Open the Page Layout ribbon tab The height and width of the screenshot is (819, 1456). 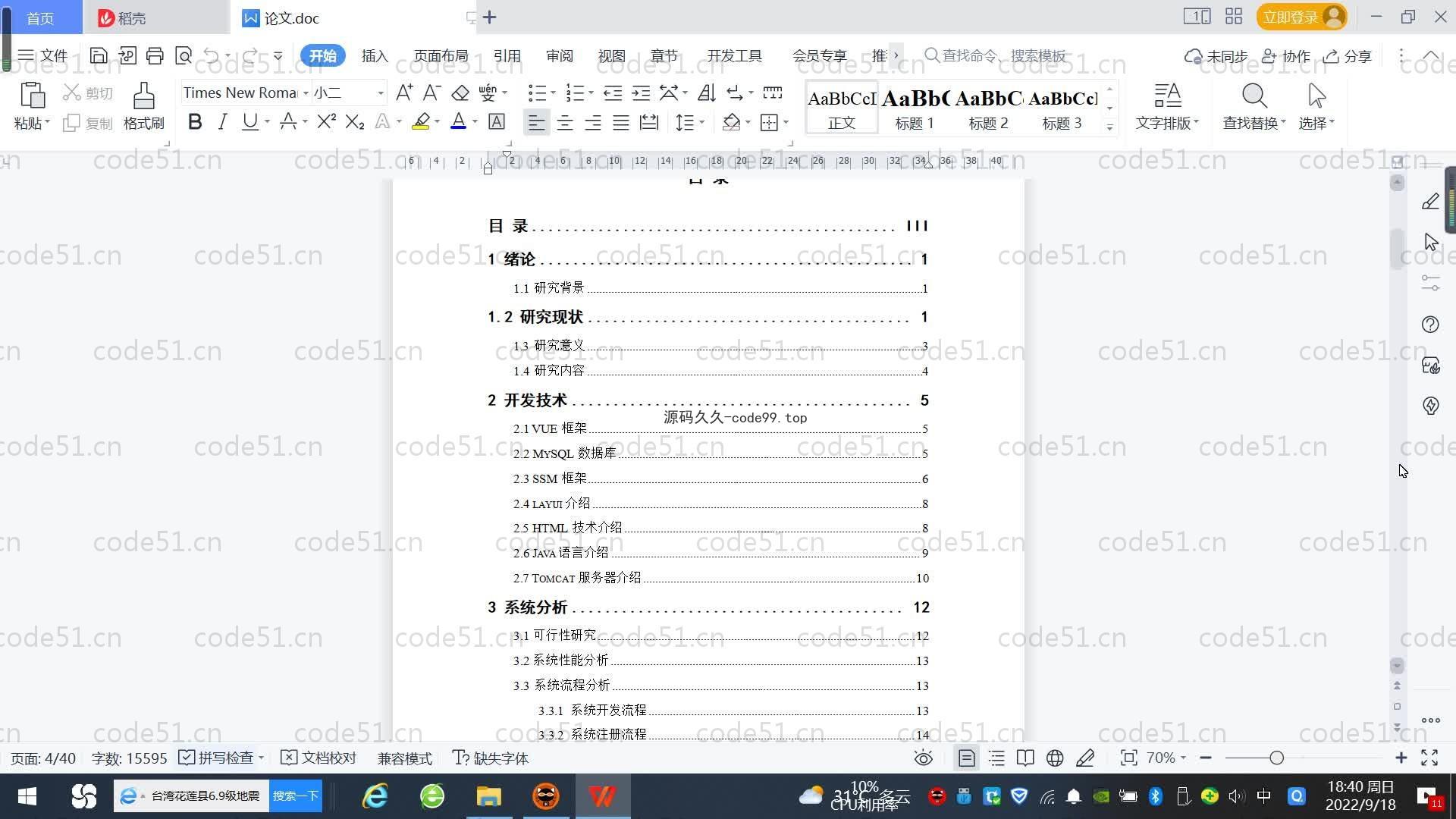click(441, 55)
